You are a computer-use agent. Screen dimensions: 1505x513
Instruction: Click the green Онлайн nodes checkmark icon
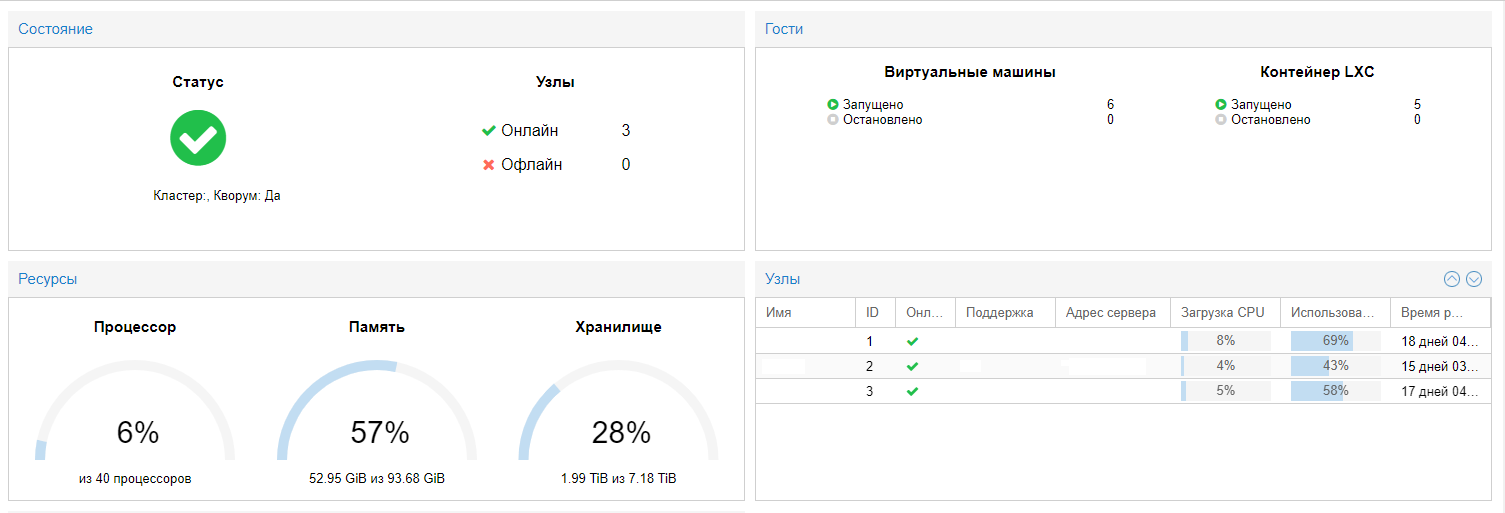pos(489,131)
